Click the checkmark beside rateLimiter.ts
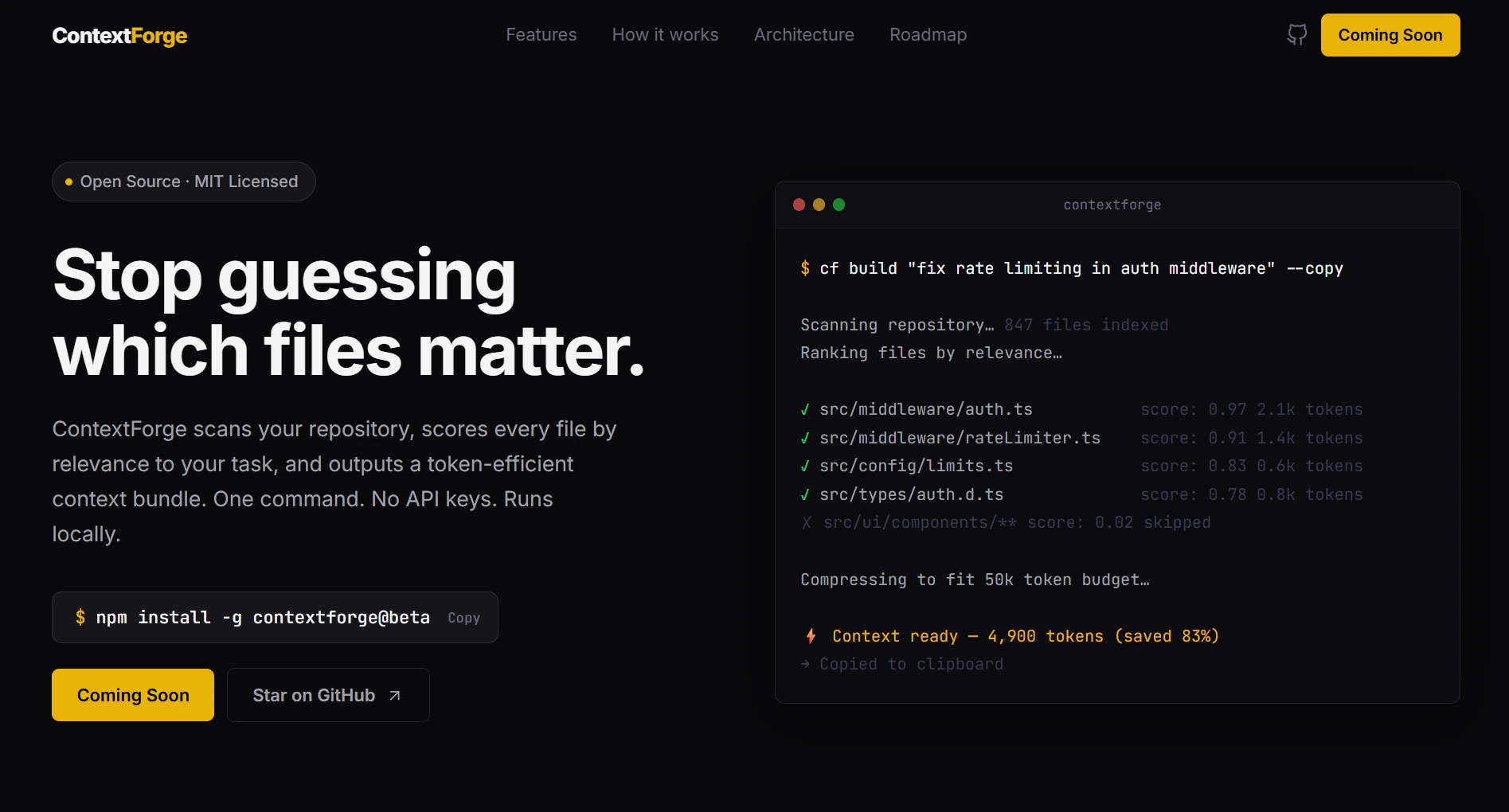The image size is (1509, 812). click(x=805, y=438)
